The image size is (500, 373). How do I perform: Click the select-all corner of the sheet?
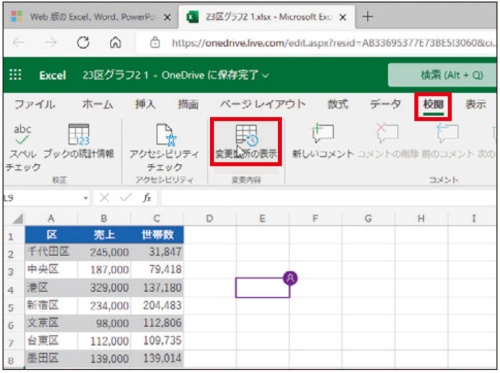pyautogui.click(x=17, y=219)
